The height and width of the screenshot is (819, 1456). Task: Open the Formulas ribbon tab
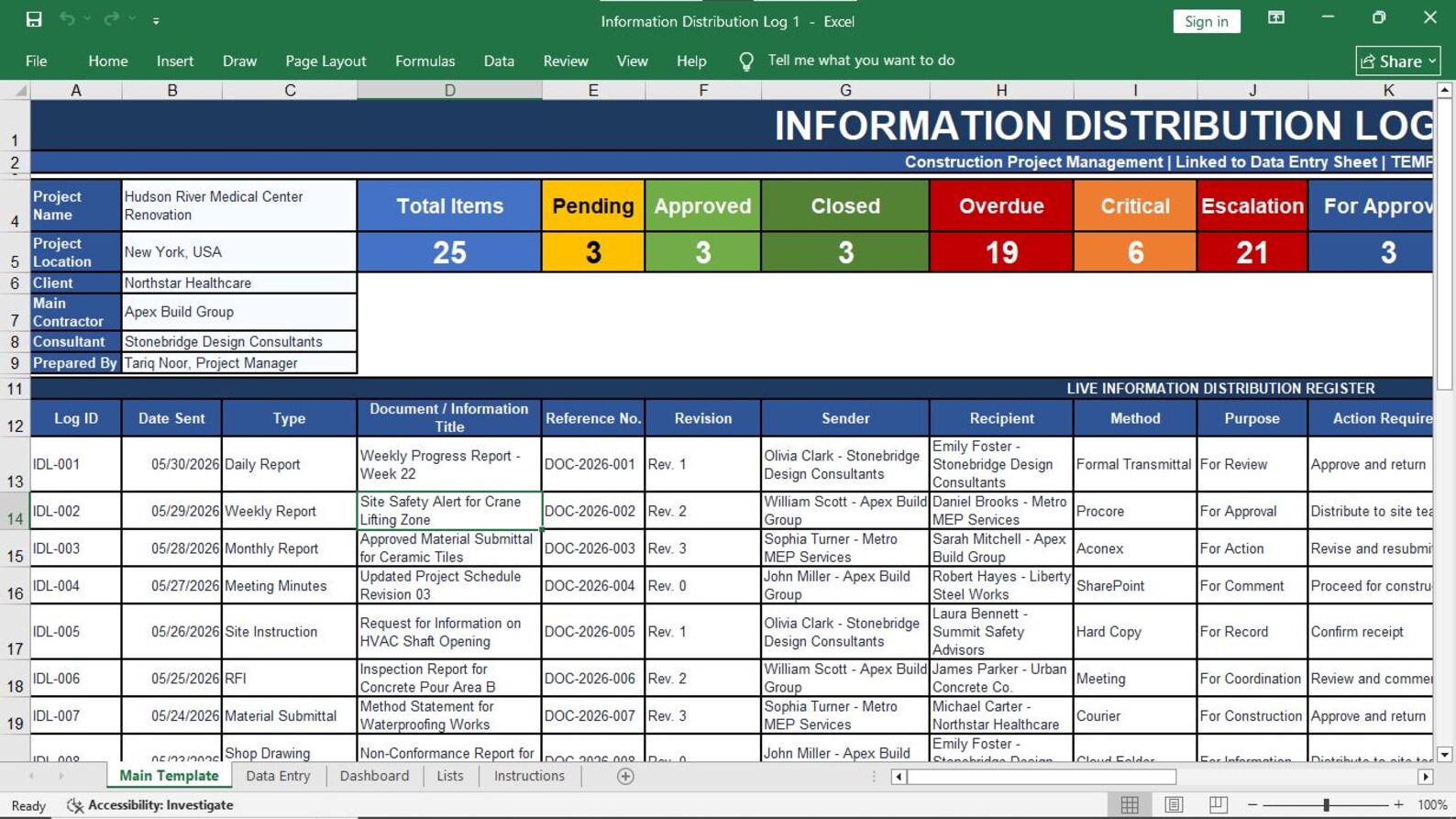(425, 61)
